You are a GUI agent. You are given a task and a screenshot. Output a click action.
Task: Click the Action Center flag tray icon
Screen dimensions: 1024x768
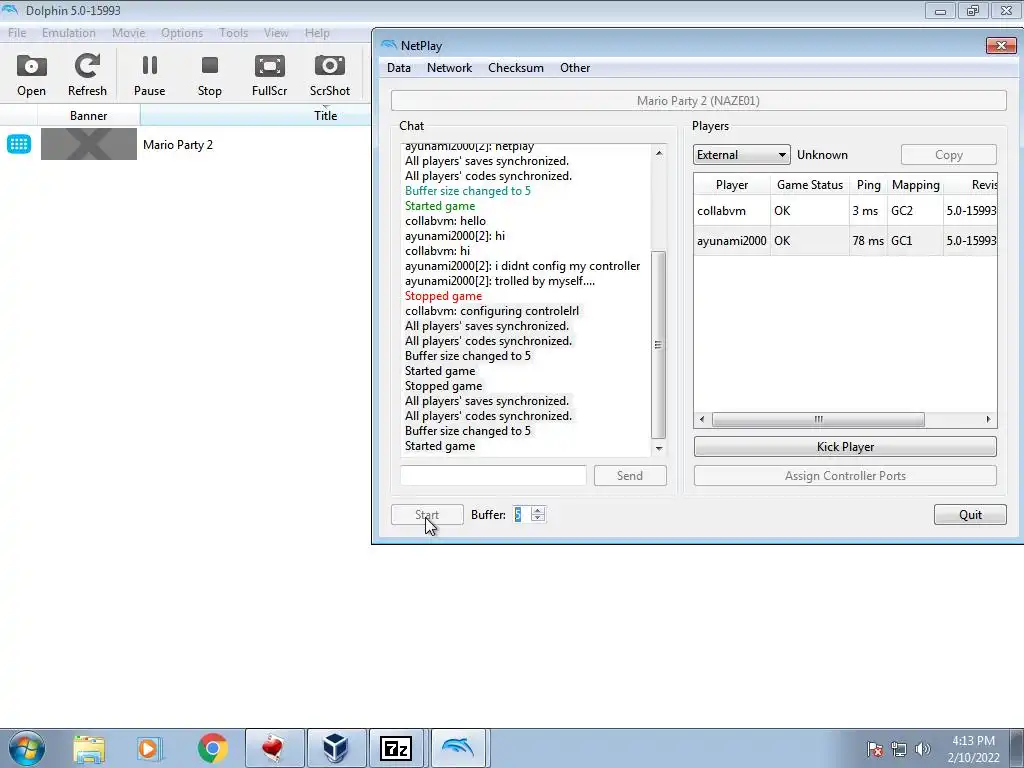click(874, 749)
